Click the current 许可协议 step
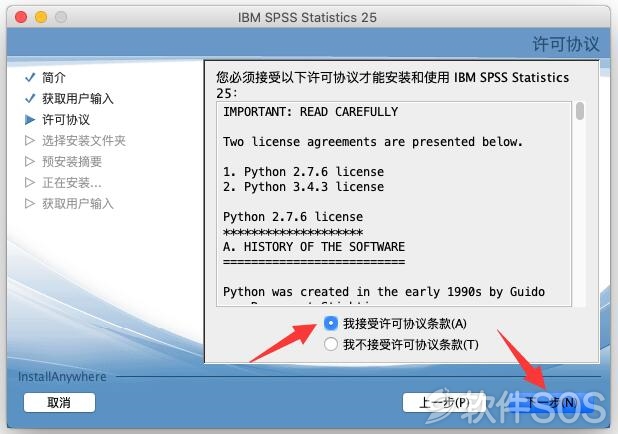Viewport: 618px width, 434px height. [66, 119]
